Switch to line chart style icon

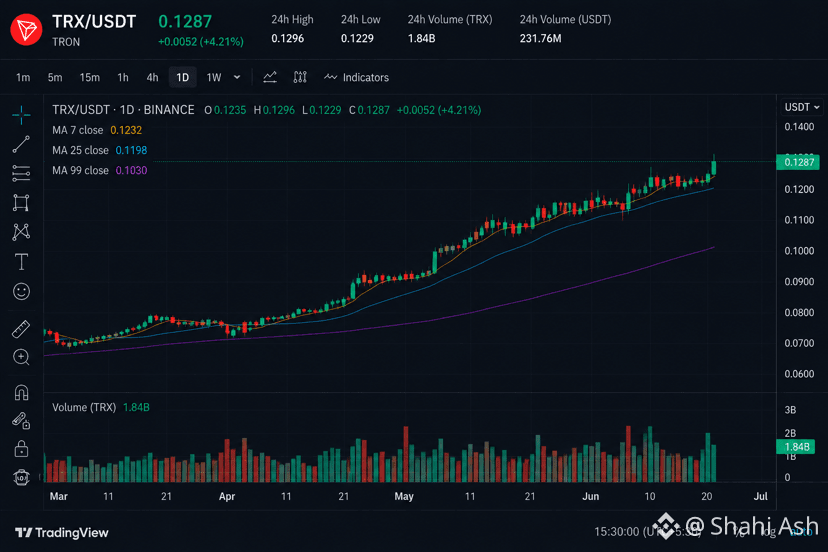pos(270,77)
